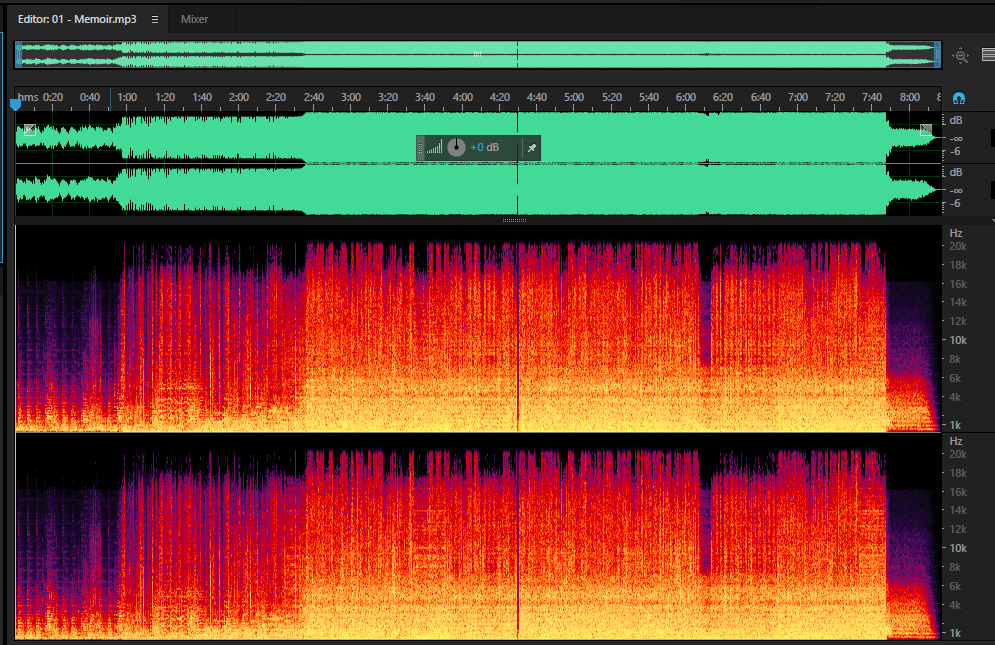Click the 7:00 mark on time ruler
Screen dimensions: 995x645
click(798, 97)
